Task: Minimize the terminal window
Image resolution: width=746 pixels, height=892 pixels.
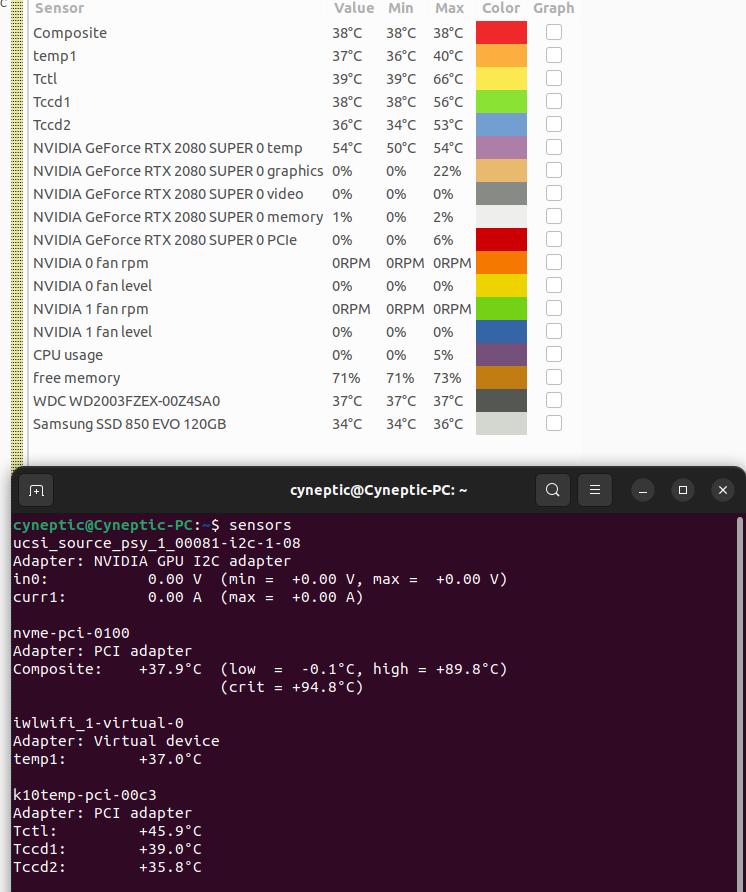Action: [643, 490]
